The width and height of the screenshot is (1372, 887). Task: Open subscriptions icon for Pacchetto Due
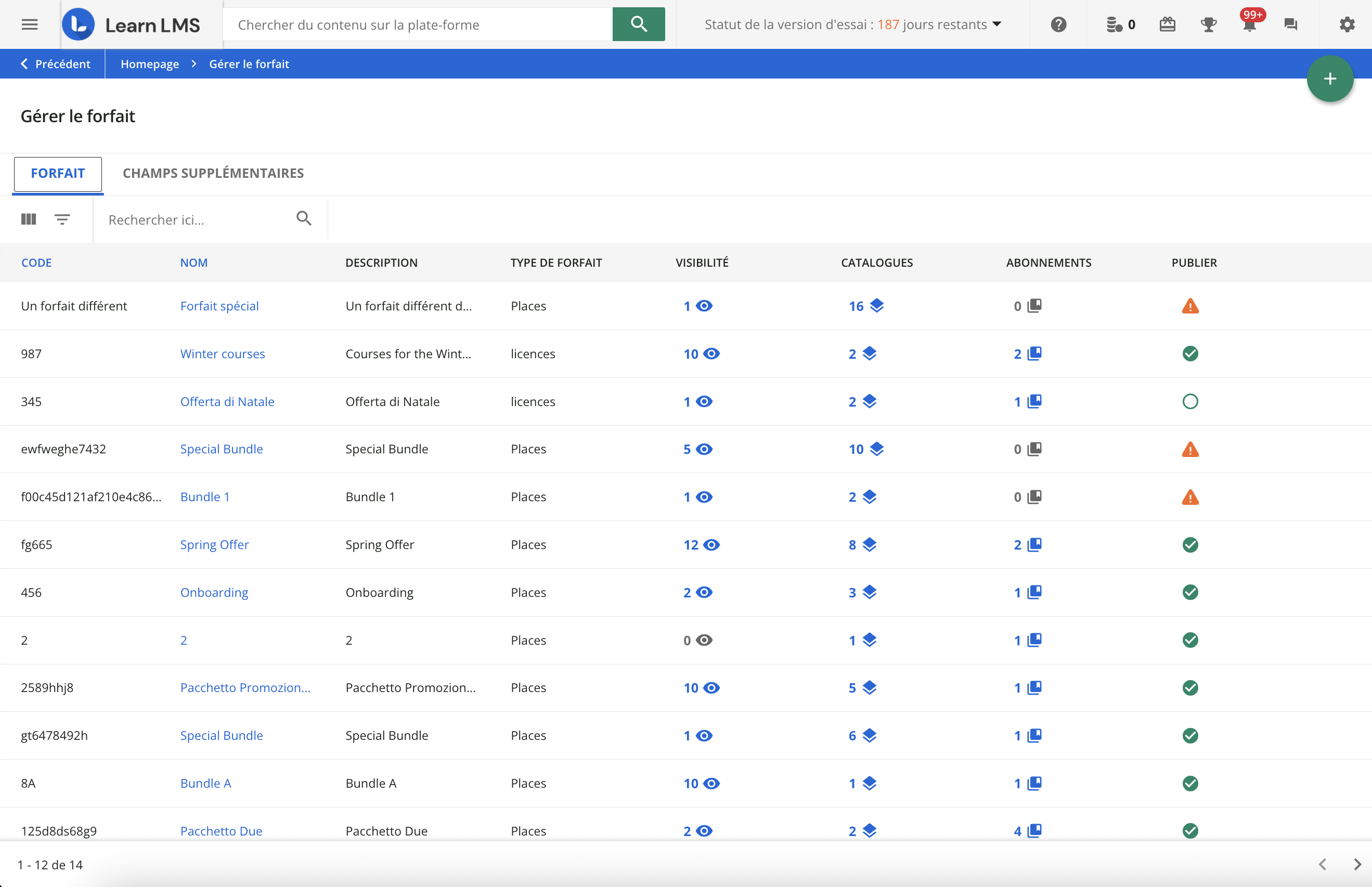(x=1034, y=830)
